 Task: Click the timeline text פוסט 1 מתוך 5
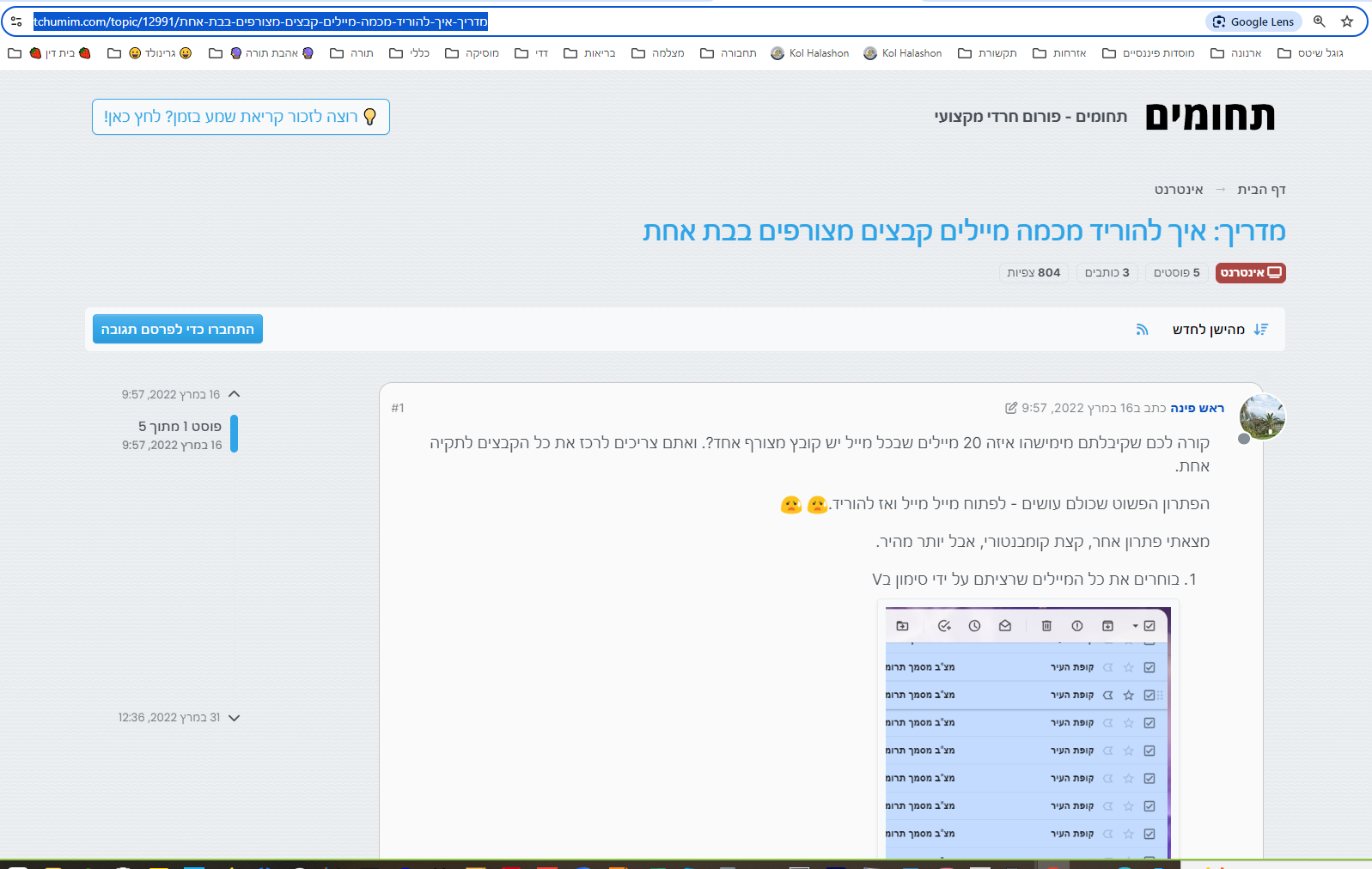pyautogui.click(x=180, y=427)
